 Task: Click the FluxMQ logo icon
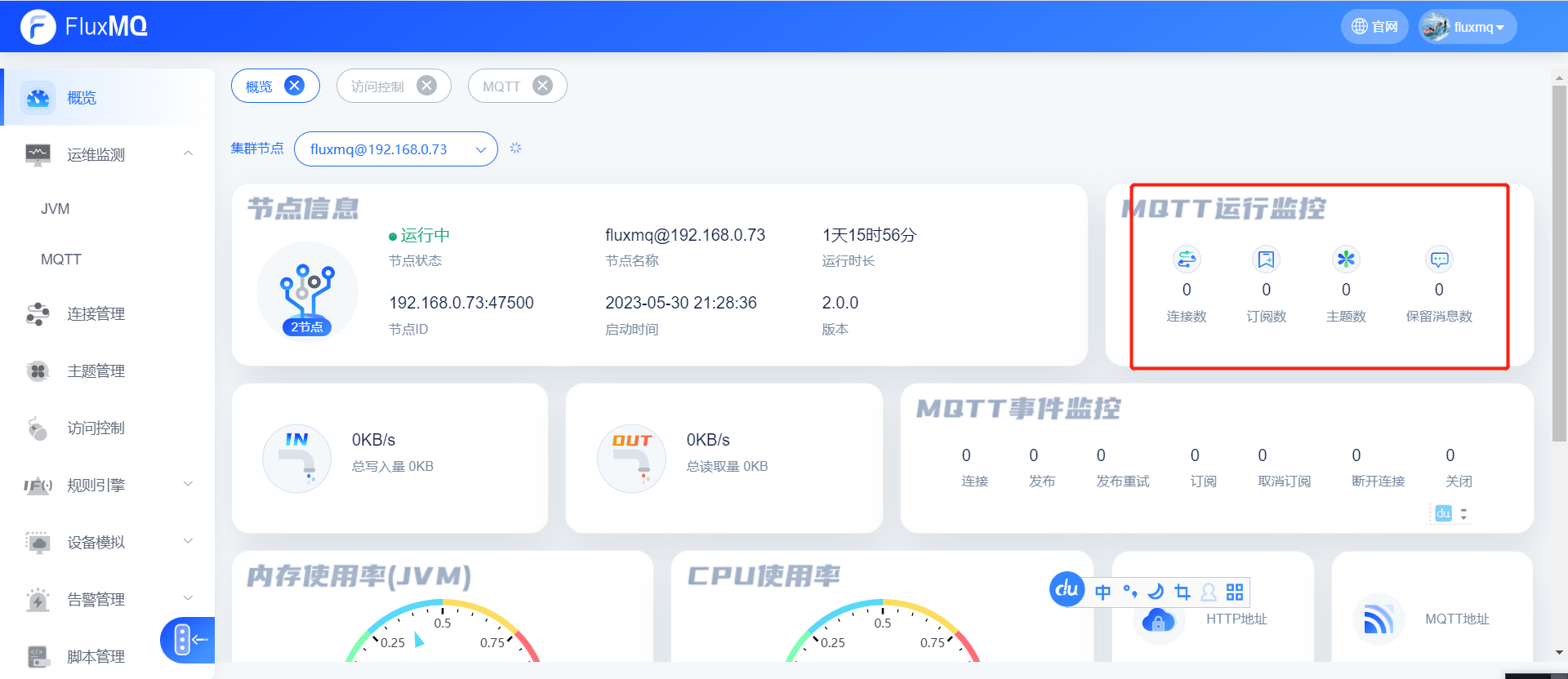(x=38, y=27)
